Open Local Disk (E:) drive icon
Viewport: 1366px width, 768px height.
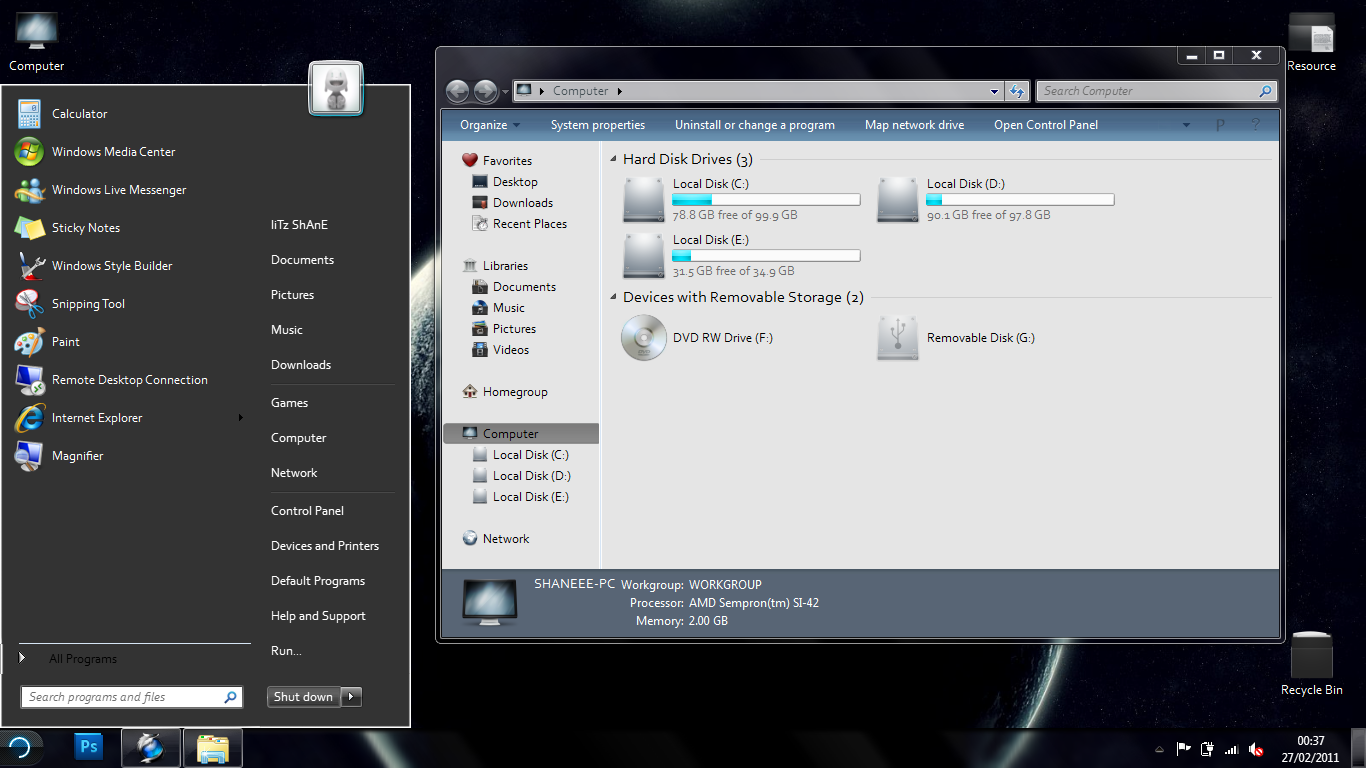(643, 255)
